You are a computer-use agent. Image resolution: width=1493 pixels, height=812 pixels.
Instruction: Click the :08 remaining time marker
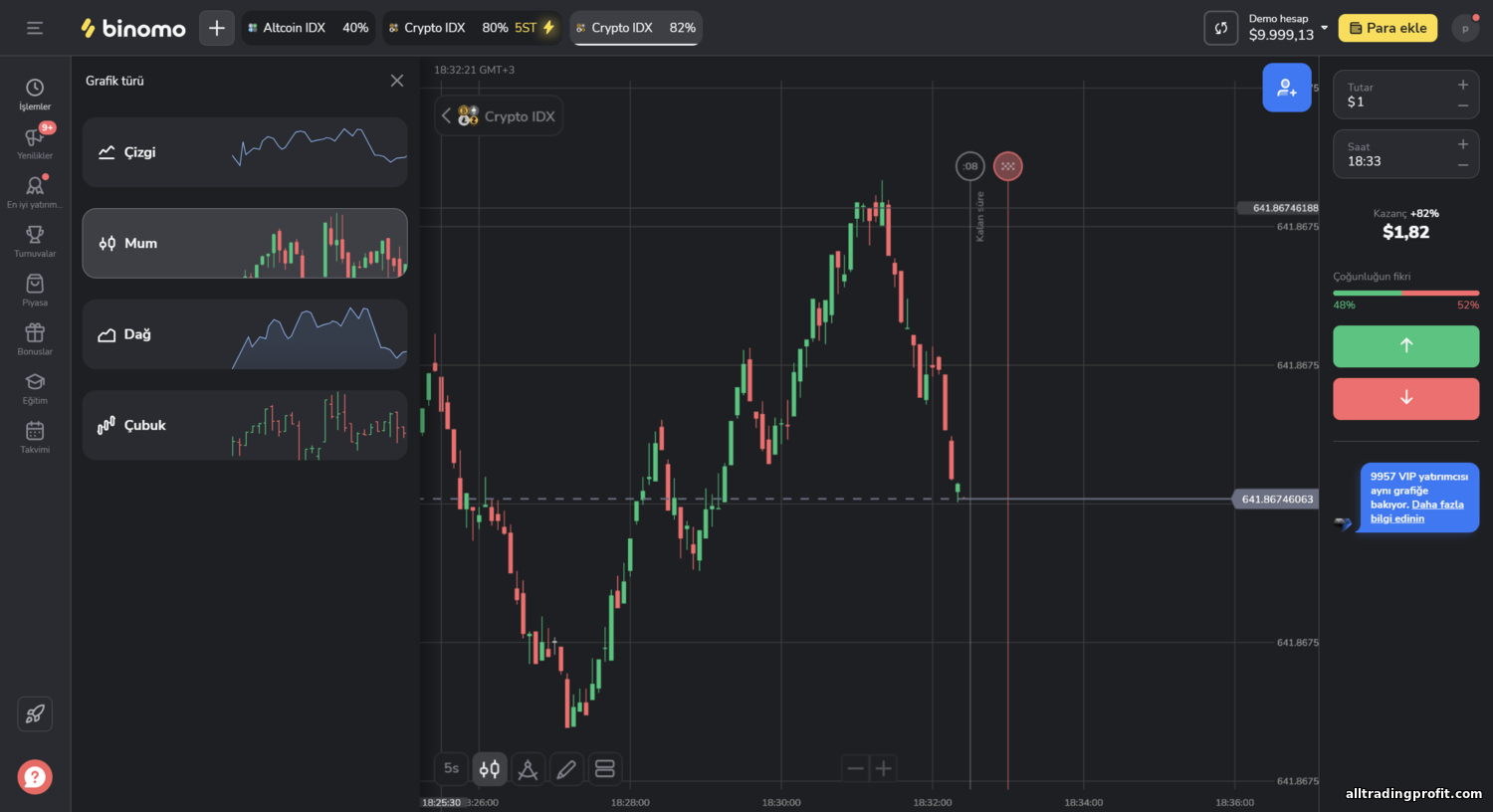point(970,166)
